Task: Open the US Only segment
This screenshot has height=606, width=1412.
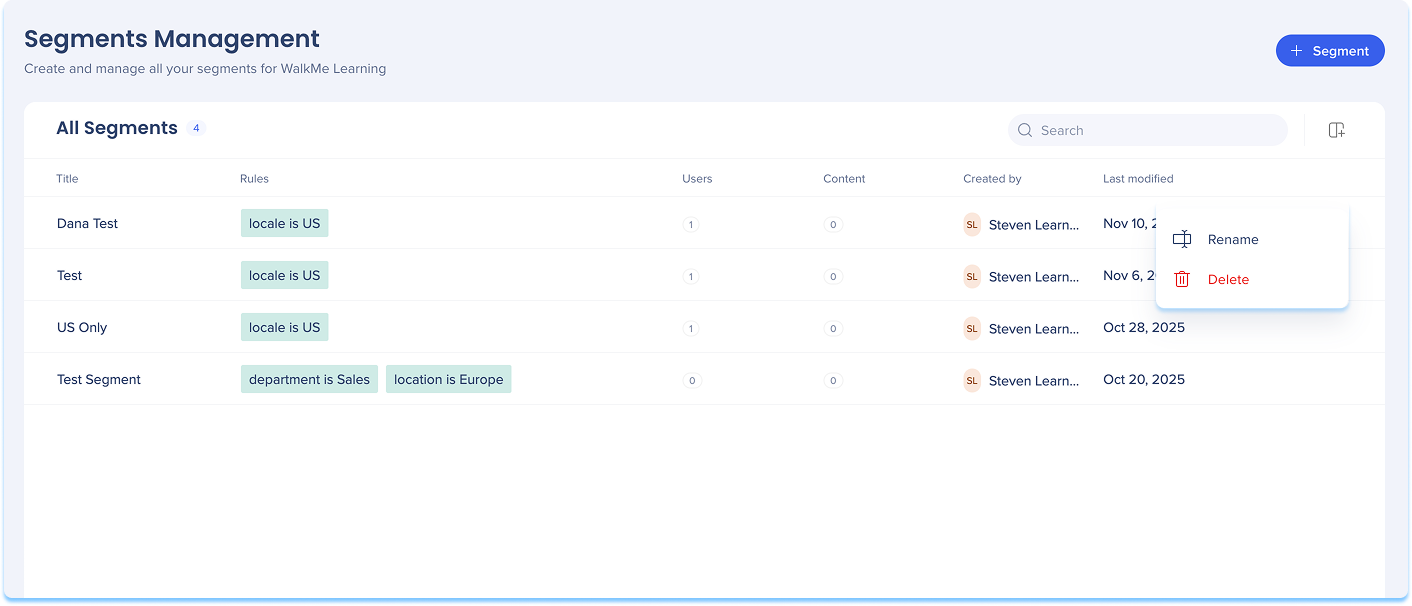Action: point(82,328)
